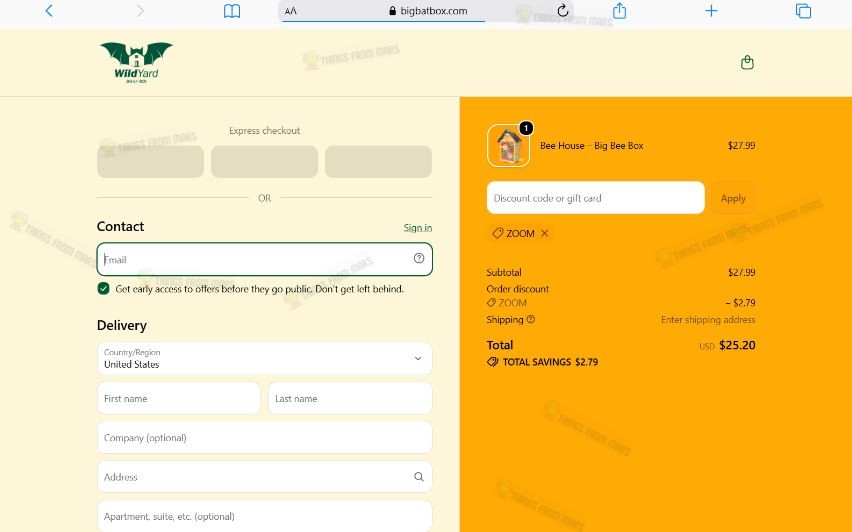The width and height of the screenshot is (852, 532).
Task: Click the Delivery section heading
Action: pos(122,326)
